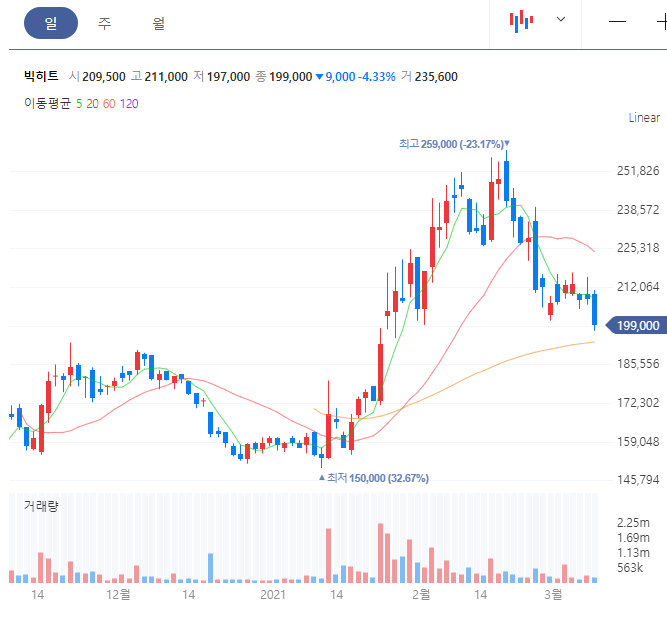
Task: Click the 2.25m volume axis label
Action: (x=633, y=523)
